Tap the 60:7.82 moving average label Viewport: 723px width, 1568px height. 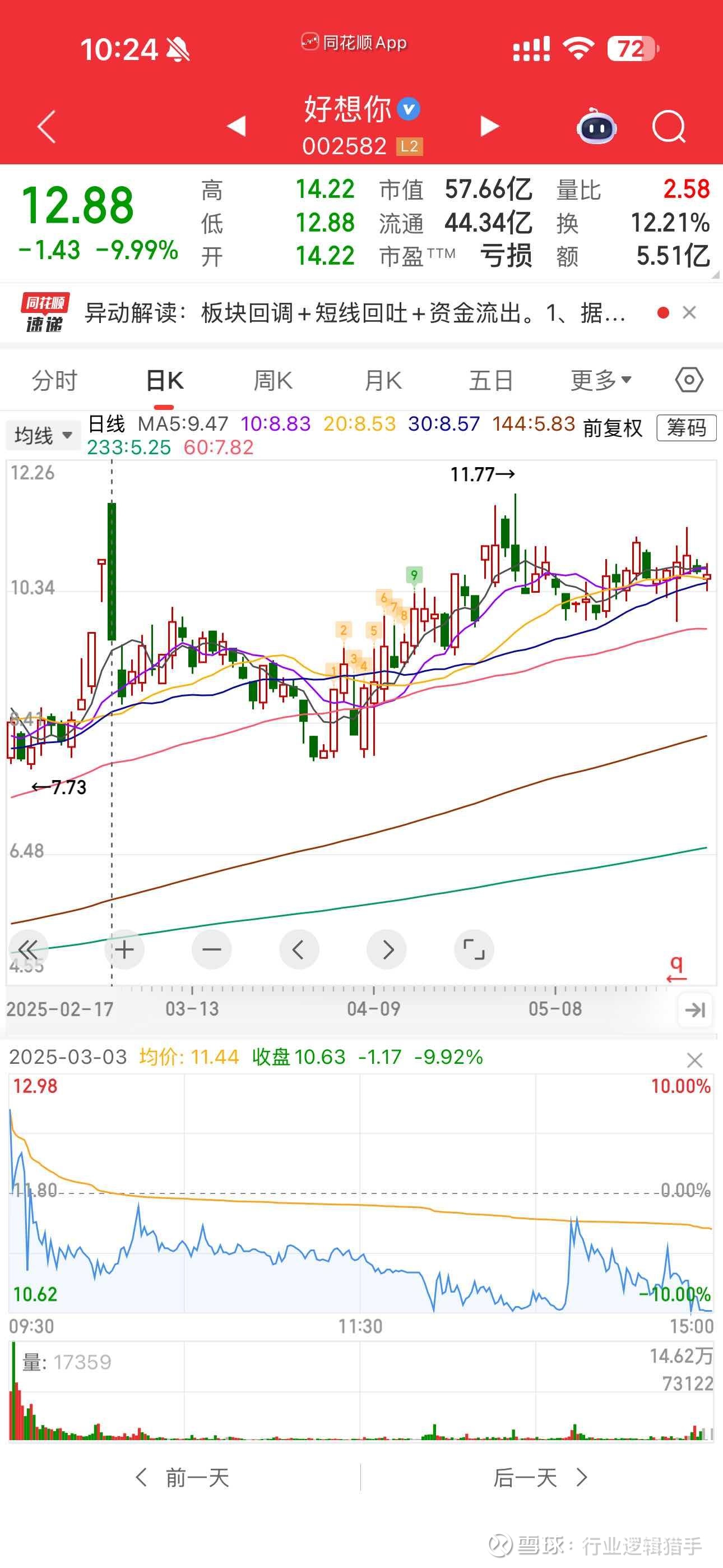point(219,448)
